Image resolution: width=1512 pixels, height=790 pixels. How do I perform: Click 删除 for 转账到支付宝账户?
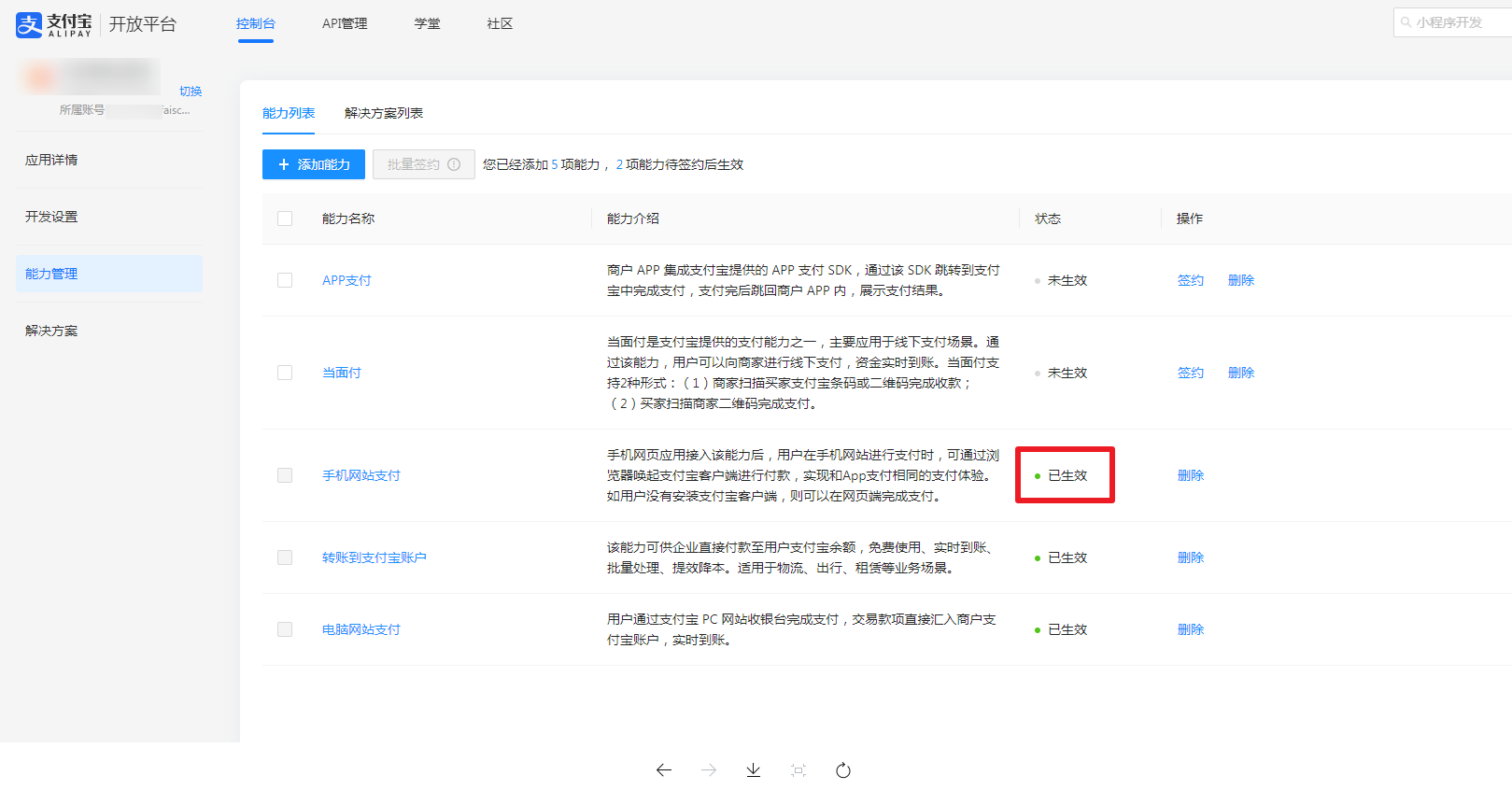coord(1191,557)
